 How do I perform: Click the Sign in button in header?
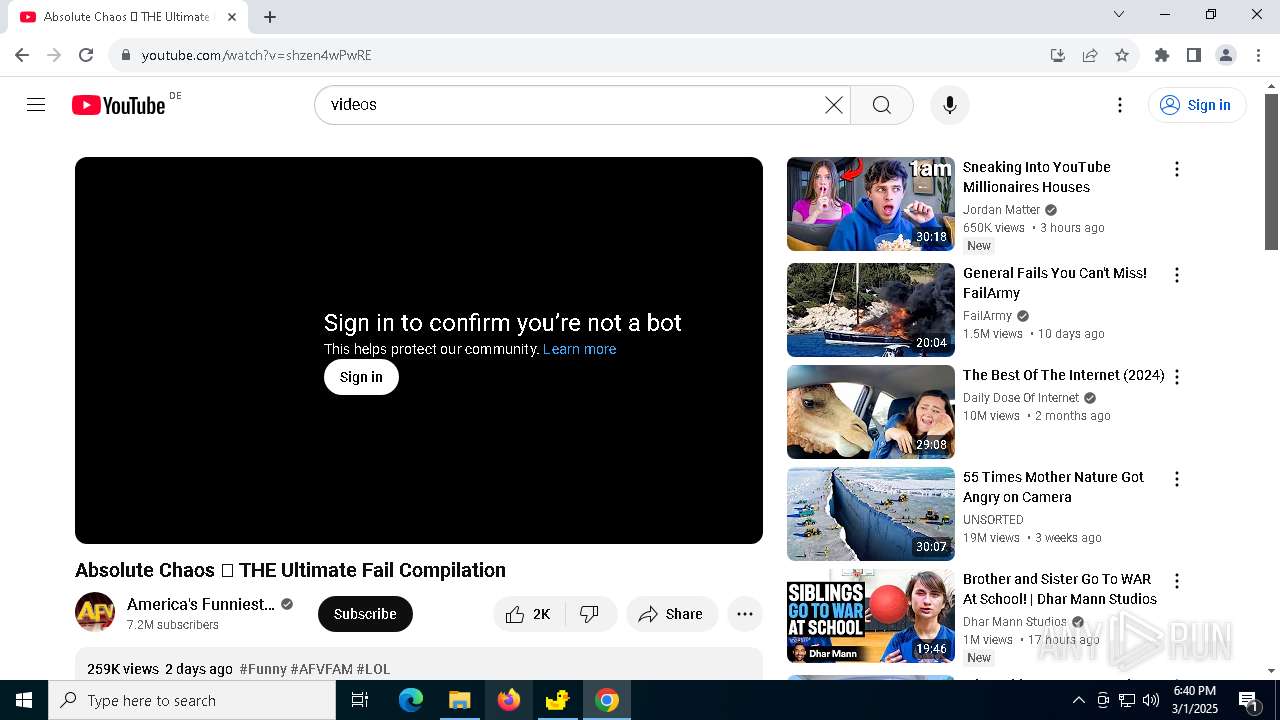[1197, 105]
